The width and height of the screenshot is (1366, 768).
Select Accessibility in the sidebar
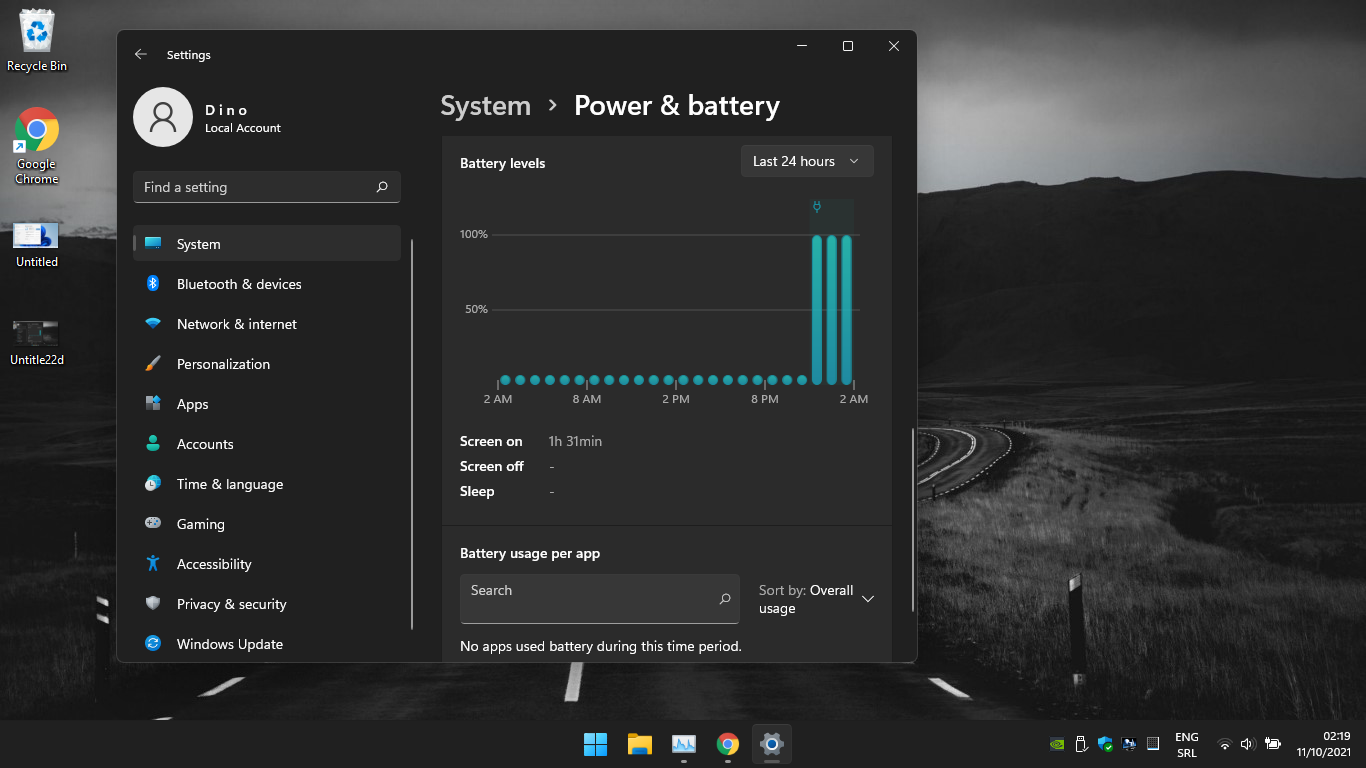tap(213, 564)
